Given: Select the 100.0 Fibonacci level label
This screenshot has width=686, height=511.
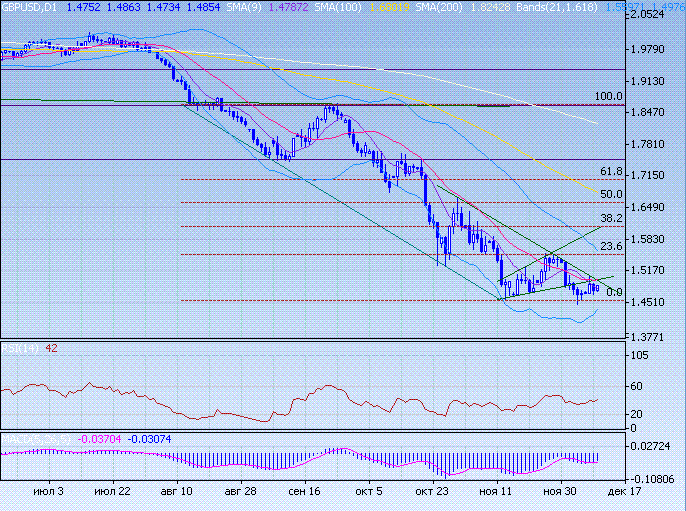Looking at the screenshot, I should 608,97.
